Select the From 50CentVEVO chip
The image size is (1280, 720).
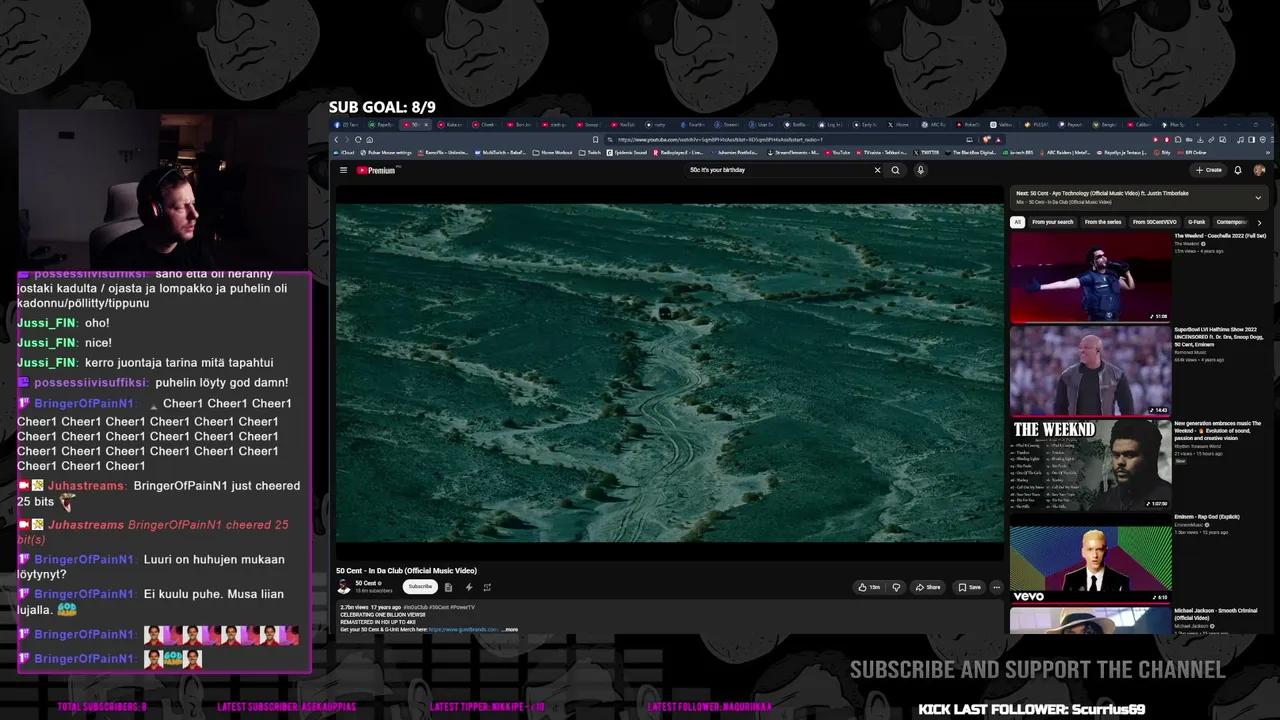click(1155, 222)
